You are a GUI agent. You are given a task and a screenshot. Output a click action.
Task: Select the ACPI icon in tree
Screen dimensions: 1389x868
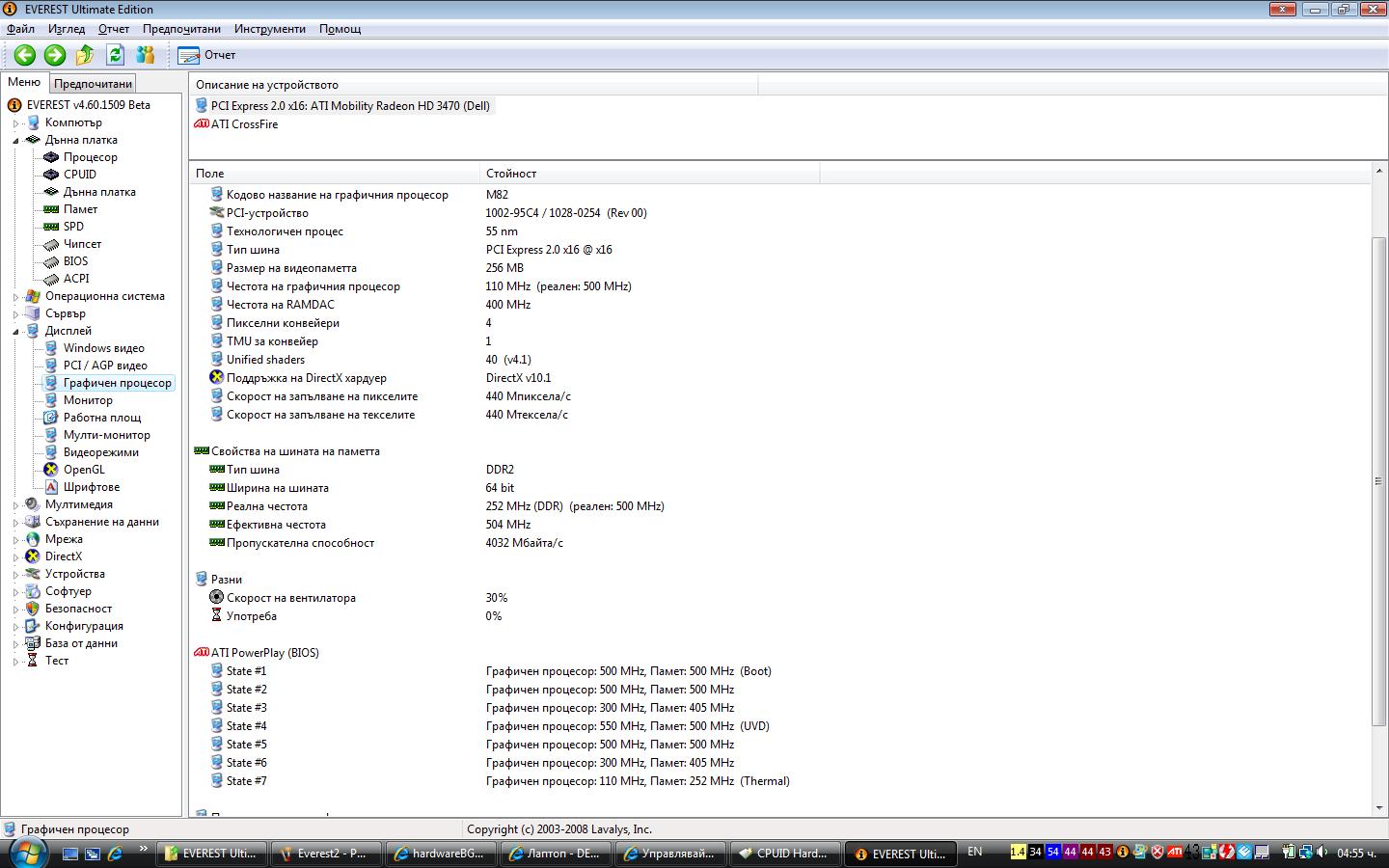pos(51,279)
